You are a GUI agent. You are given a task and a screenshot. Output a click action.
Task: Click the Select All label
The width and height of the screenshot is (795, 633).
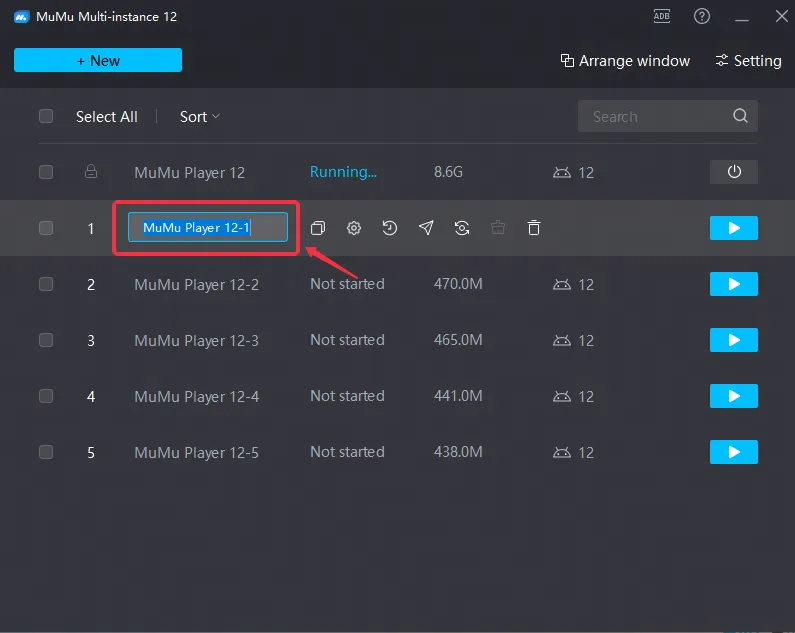[x=106, y=117]
